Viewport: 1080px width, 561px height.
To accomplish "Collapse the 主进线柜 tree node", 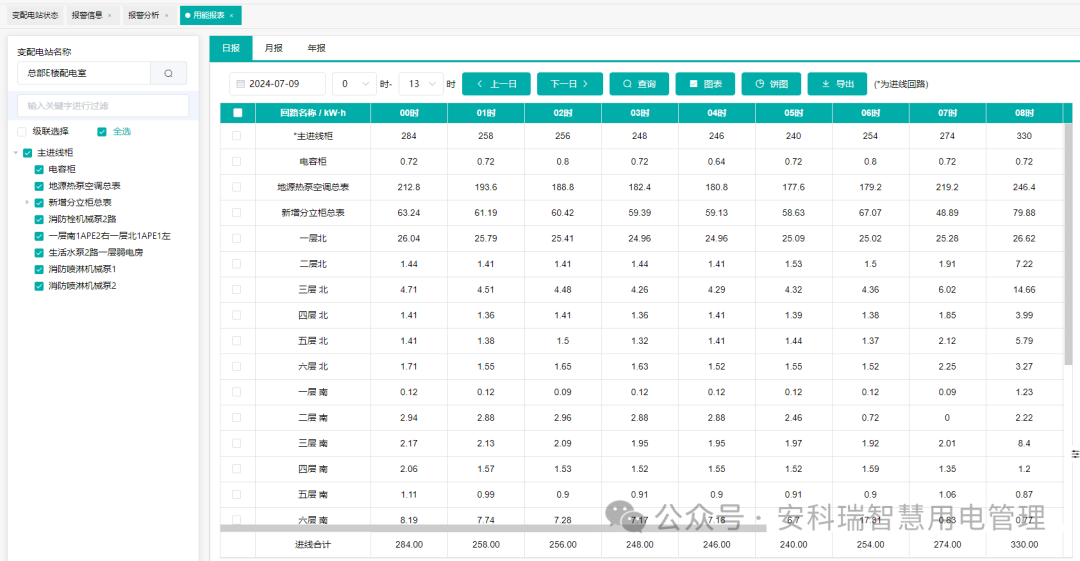I will tap(16, 153).
